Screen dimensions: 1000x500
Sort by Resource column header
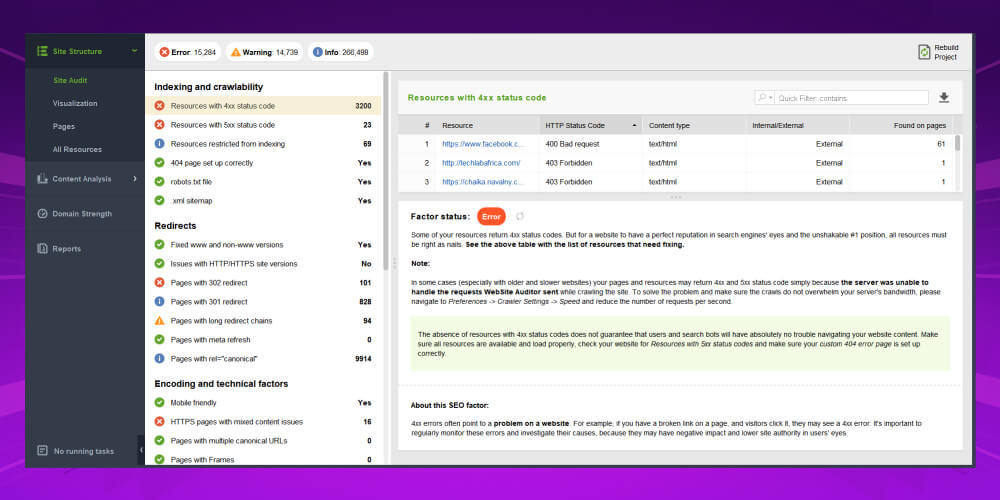[x=487, y=125]
